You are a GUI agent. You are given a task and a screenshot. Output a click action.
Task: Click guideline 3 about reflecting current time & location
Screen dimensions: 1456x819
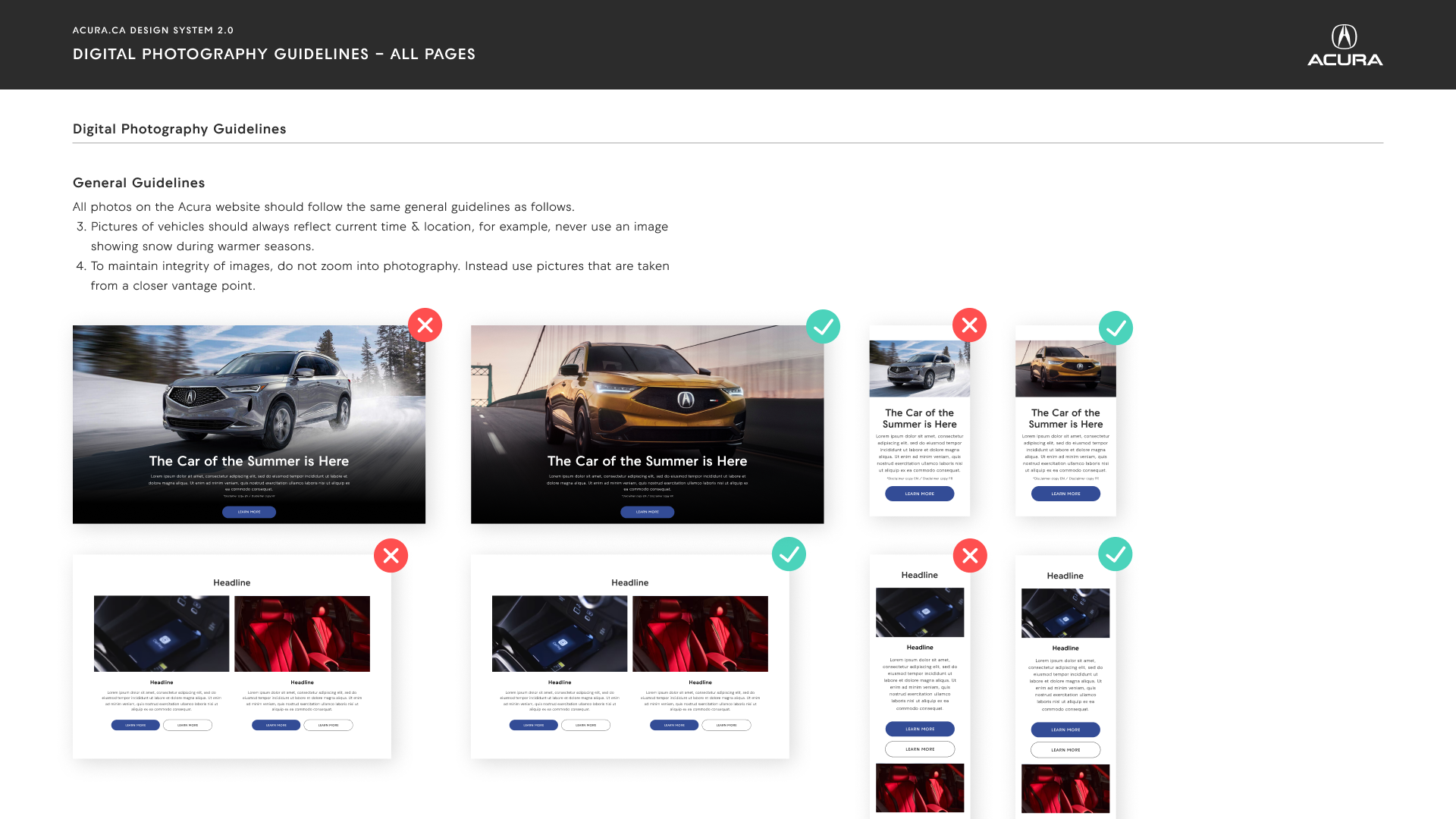click(372, 237)
